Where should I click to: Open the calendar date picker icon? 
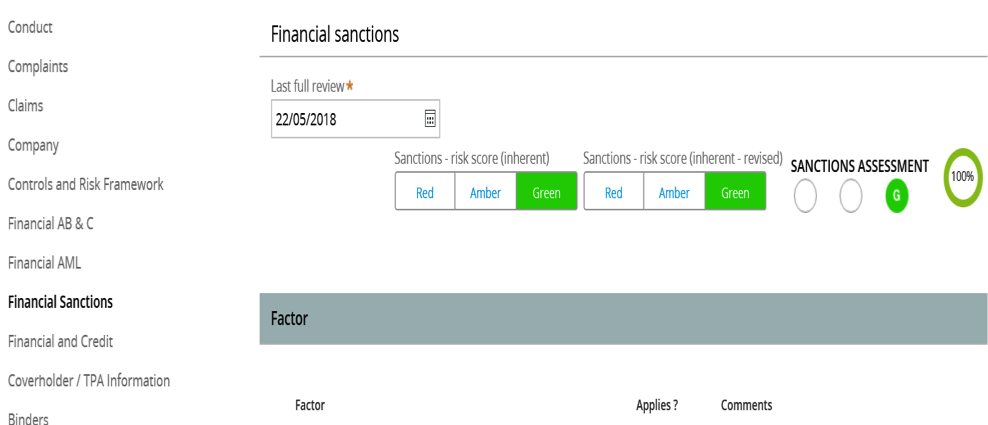(x=430, y=119)
